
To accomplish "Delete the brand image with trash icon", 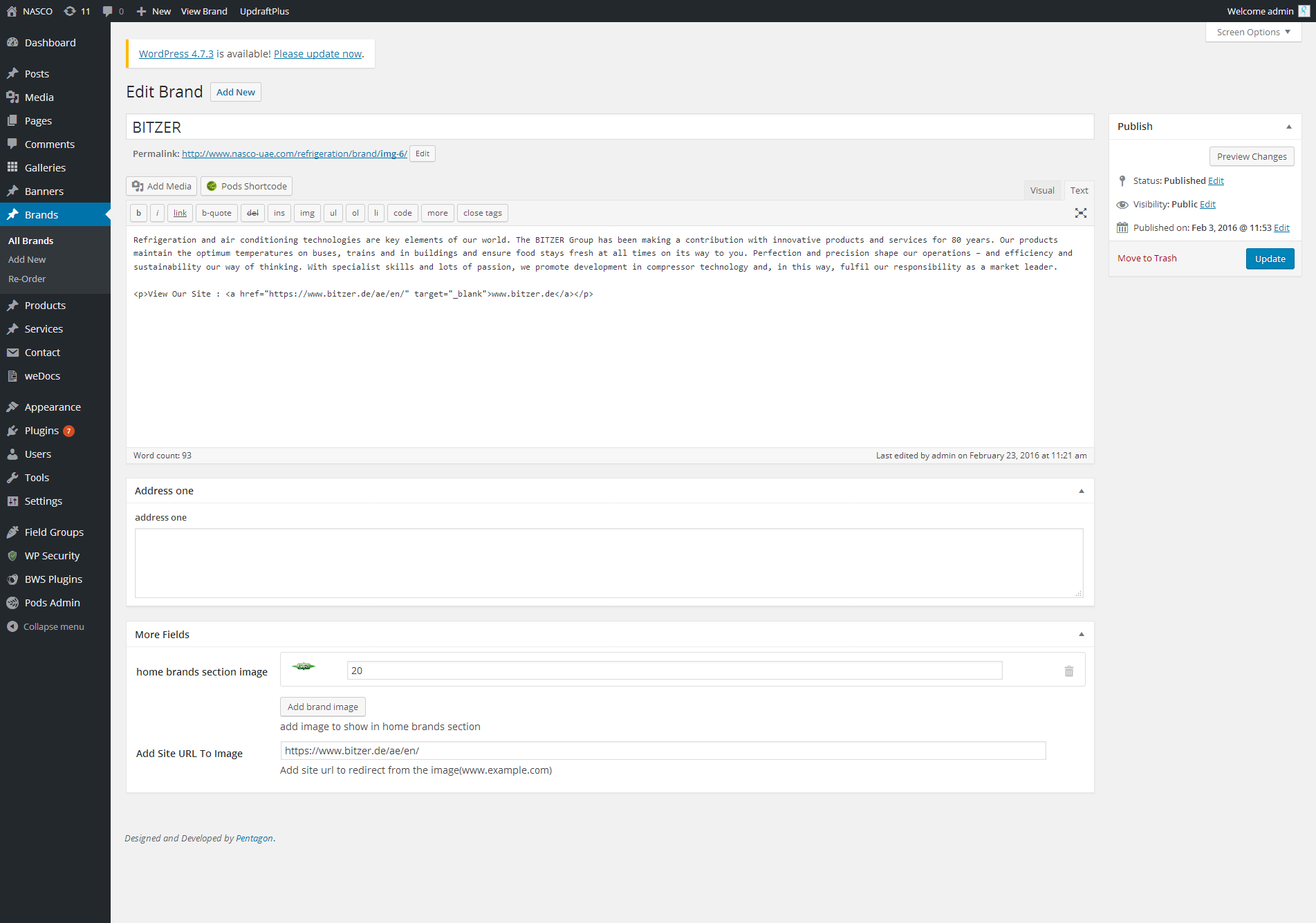I will click(1068, 671).
